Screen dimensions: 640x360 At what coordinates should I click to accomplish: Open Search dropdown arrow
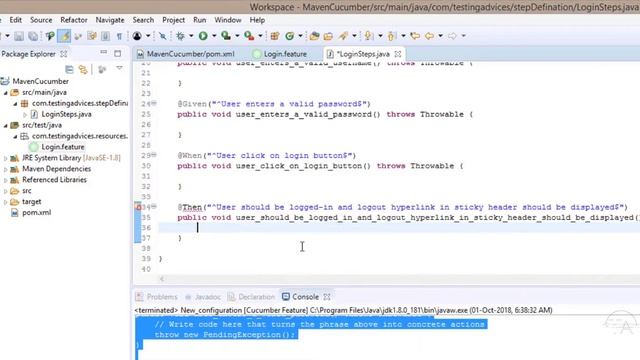[x=354, y=36]
